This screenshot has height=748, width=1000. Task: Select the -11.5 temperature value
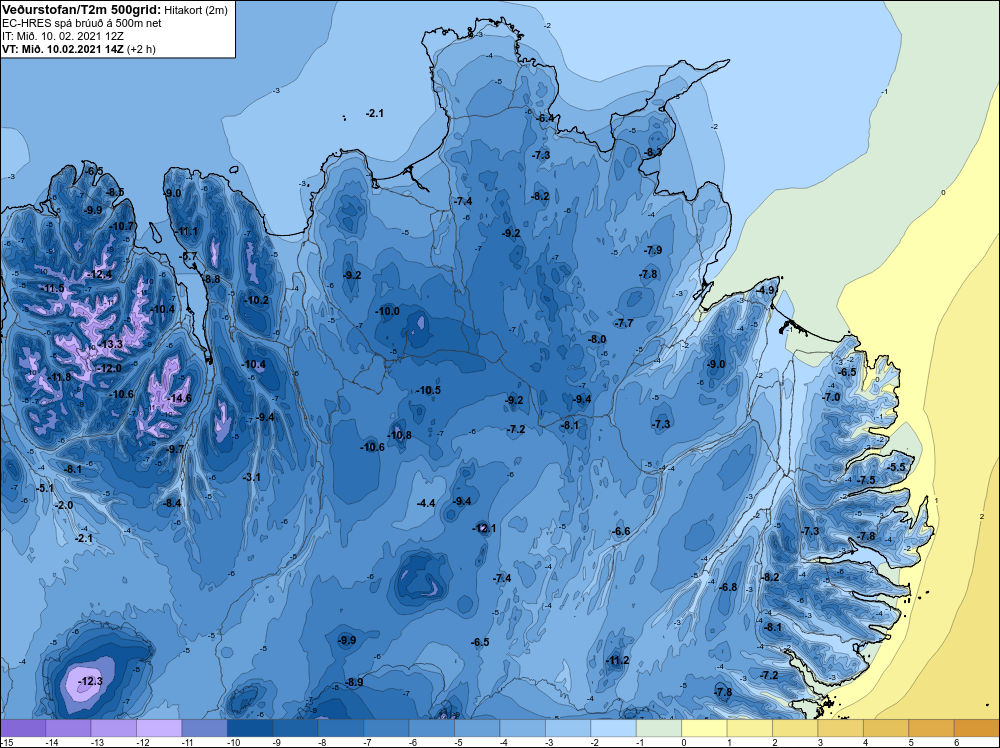pyautogui.click(x=52, y=289)
